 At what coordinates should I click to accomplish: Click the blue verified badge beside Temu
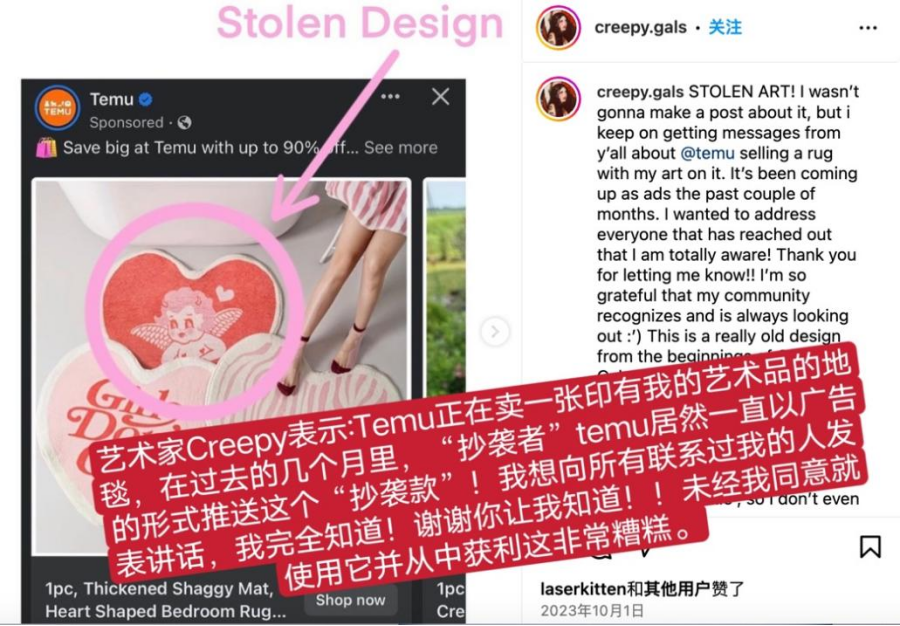(146, 99)
